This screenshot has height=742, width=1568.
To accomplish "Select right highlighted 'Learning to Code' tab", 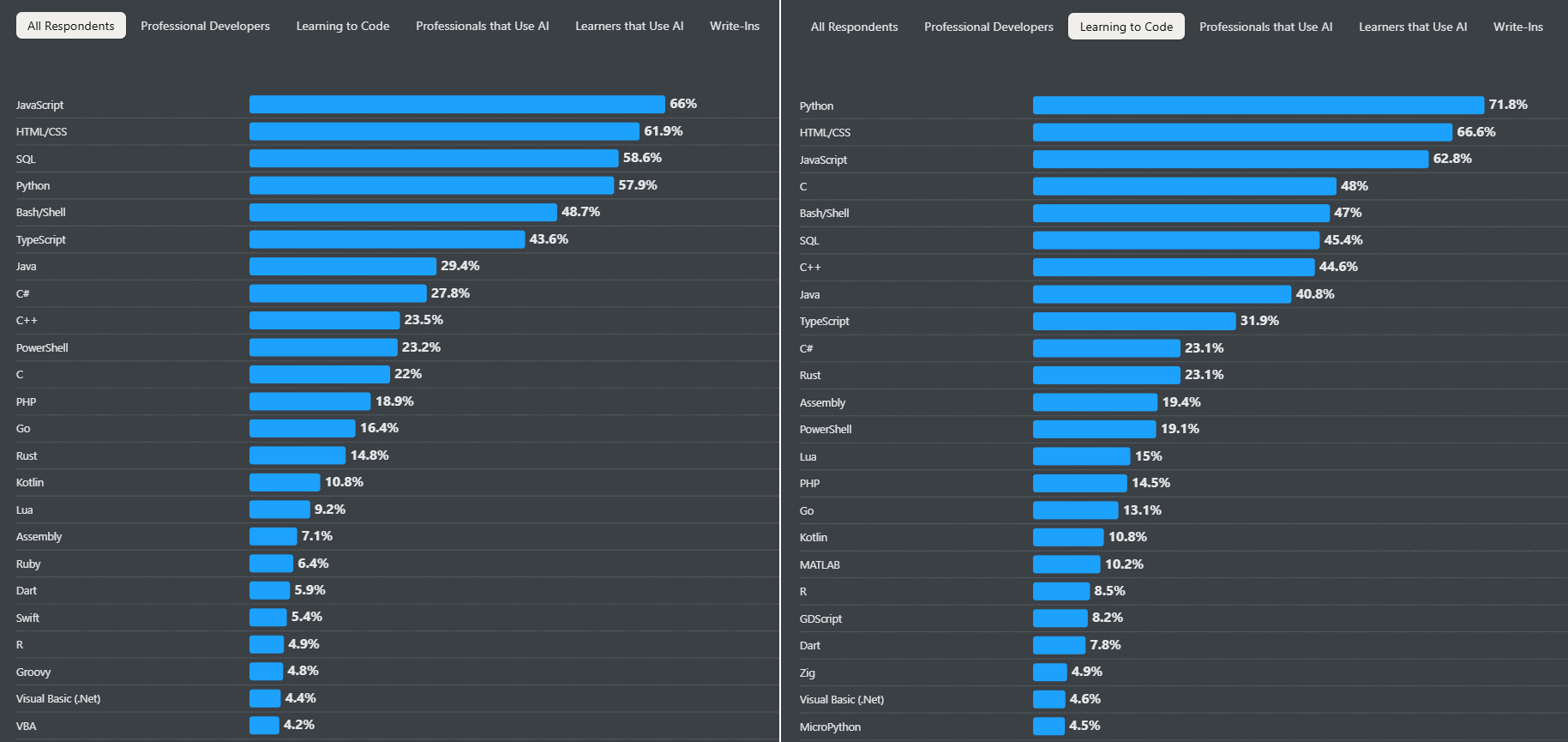I will point(1126,27).
